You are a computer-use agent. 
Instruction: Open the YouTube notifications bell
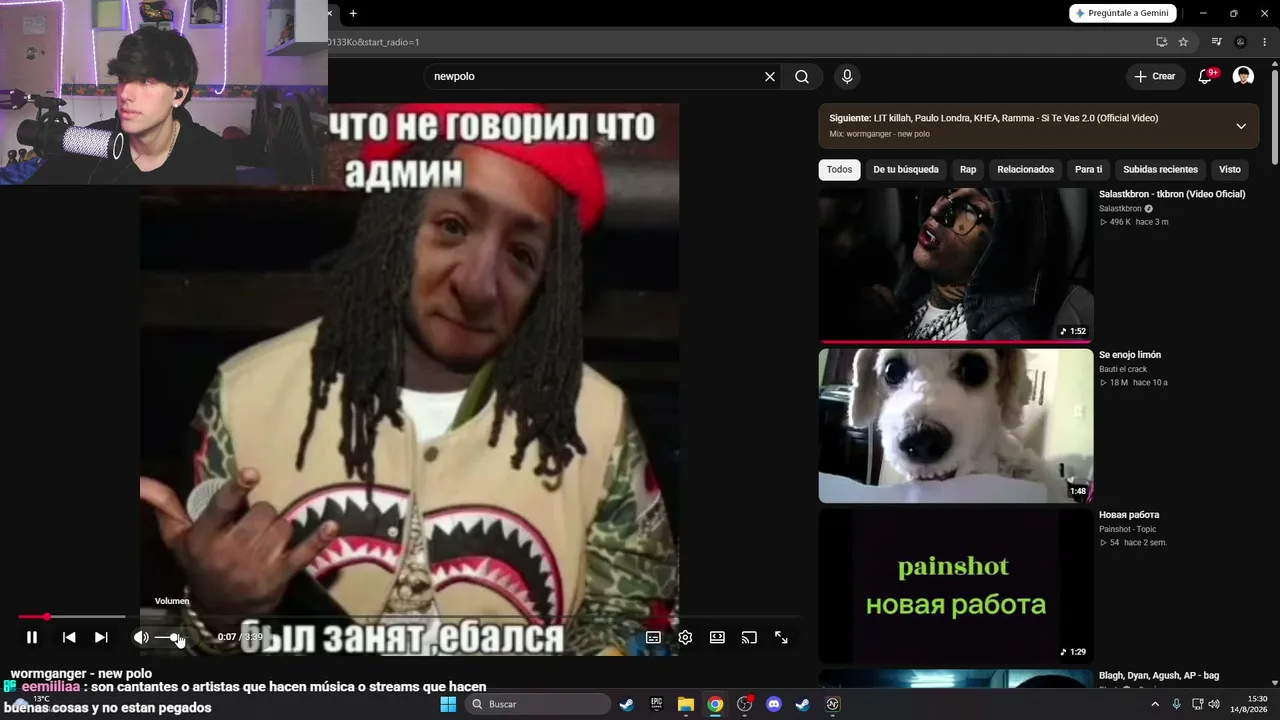pyautogui.click(x=1206, y=77)
